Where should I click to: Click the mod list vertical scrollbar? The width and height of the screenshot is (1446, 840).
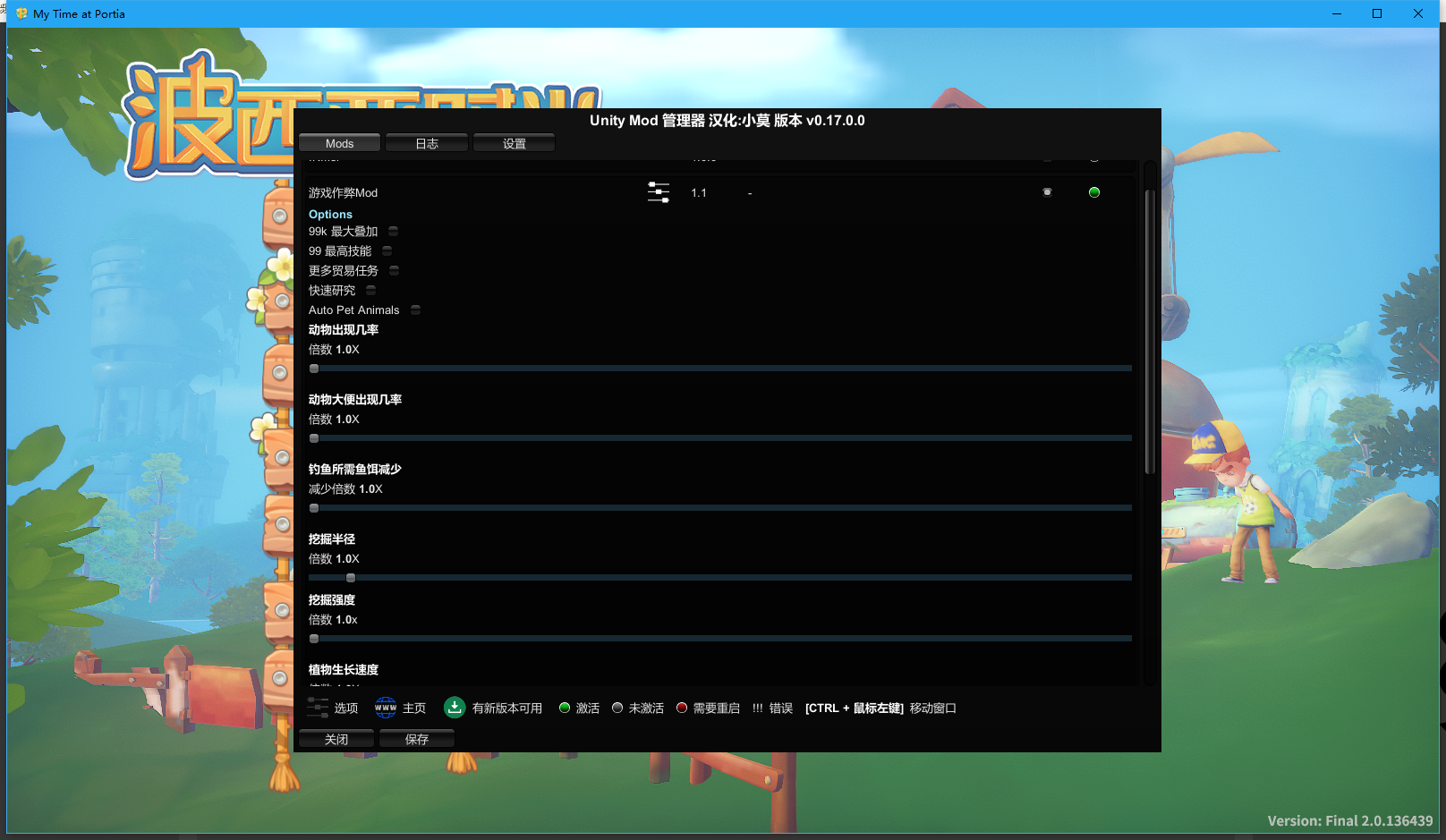(1150, 331)
